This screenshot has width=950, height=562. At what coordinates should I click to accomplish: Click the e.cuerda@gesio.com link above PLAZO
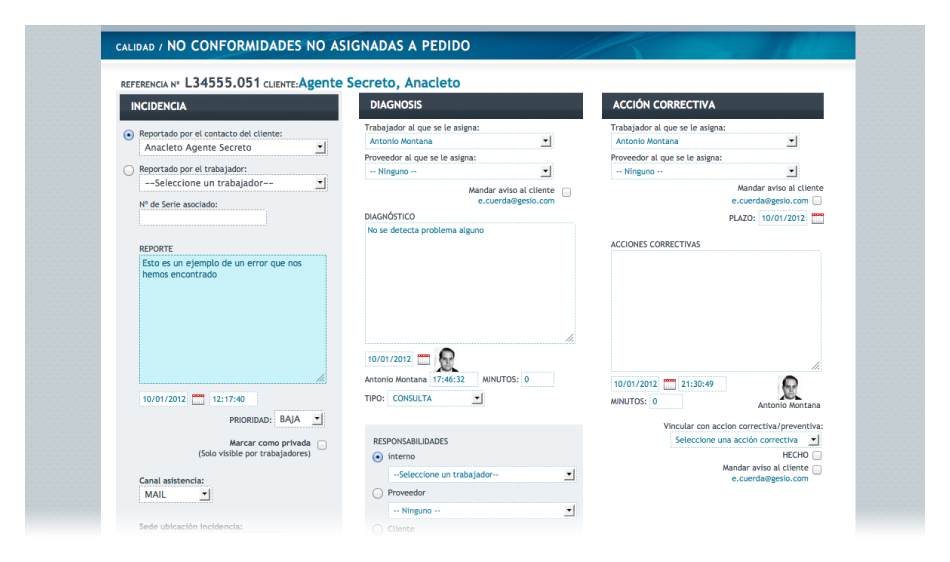point(769,201)
